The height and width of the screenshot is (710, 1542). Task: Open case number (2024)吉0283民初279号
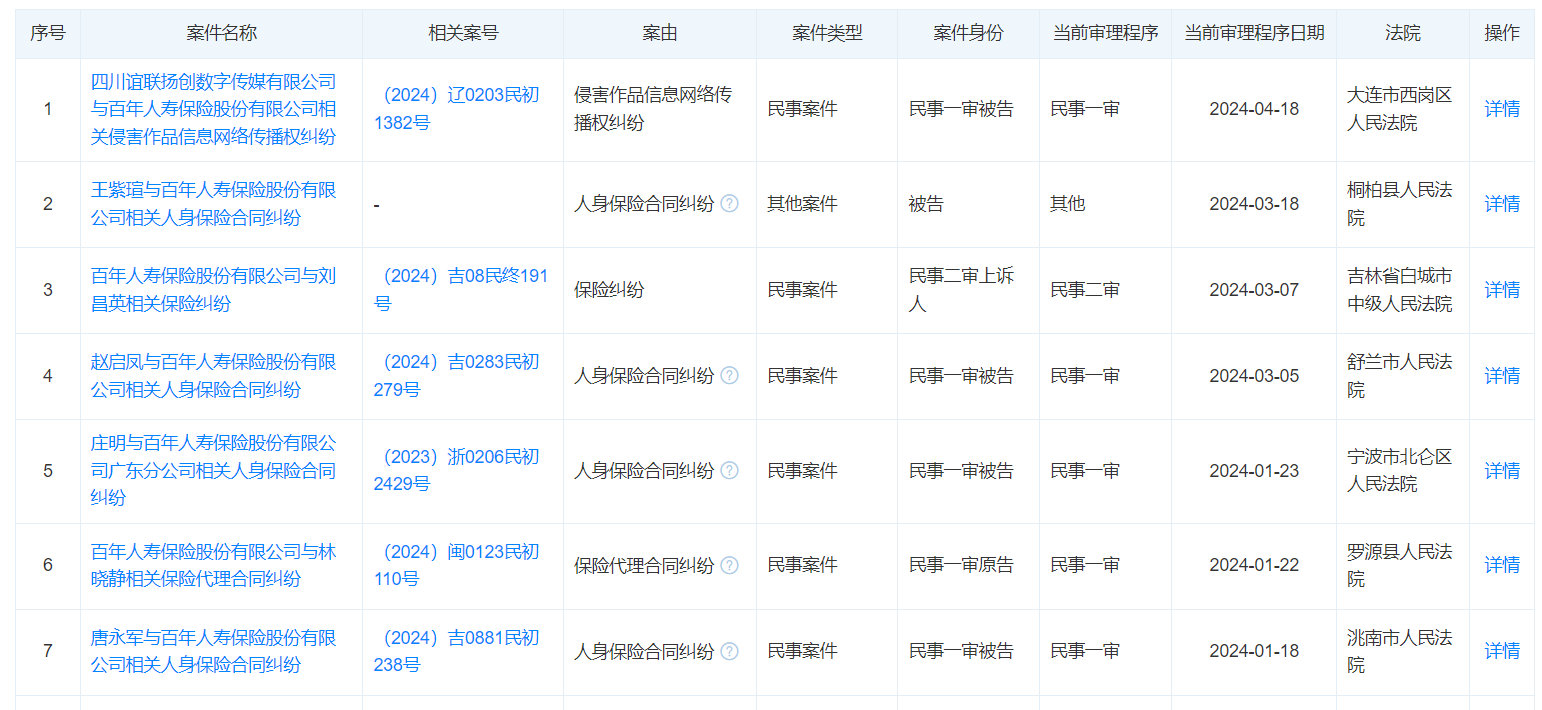tap(457, 376)
